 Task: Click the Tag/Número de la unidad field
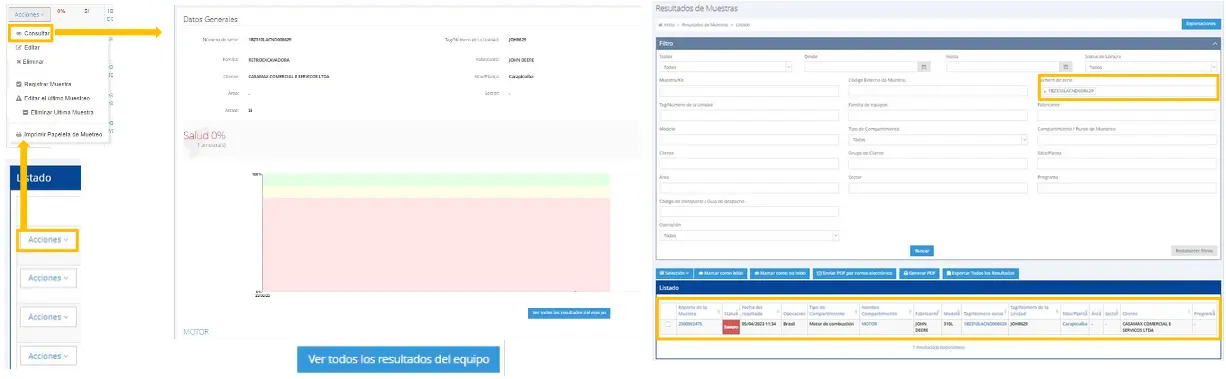click(x=749, y=115)
